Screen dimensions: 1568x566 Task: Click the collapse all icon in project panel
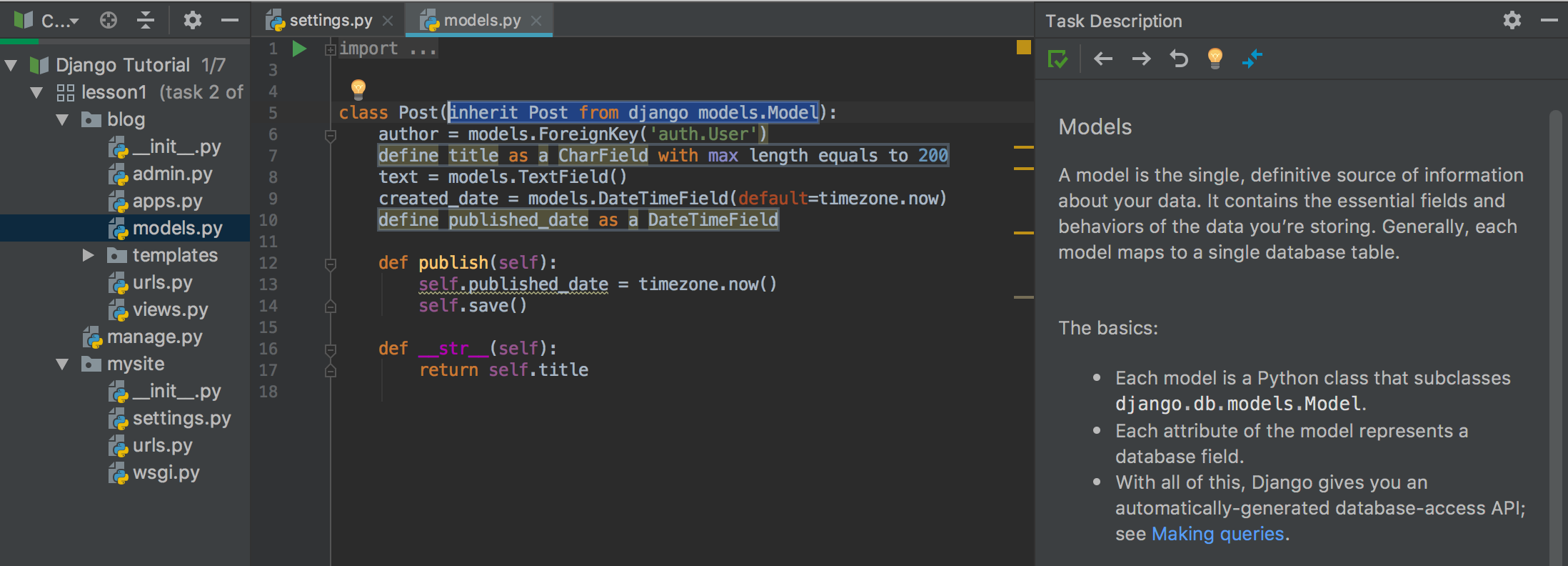146,21
